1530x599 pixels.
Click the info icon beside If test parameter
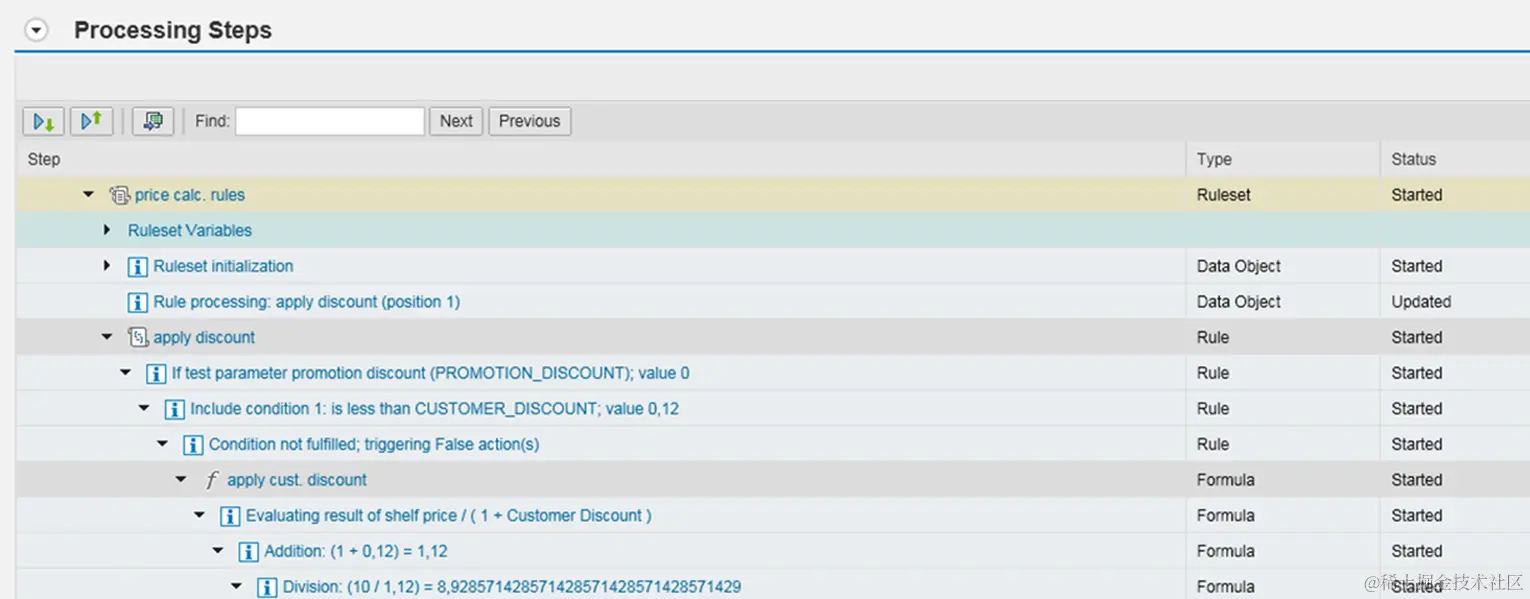pos(156,374)
